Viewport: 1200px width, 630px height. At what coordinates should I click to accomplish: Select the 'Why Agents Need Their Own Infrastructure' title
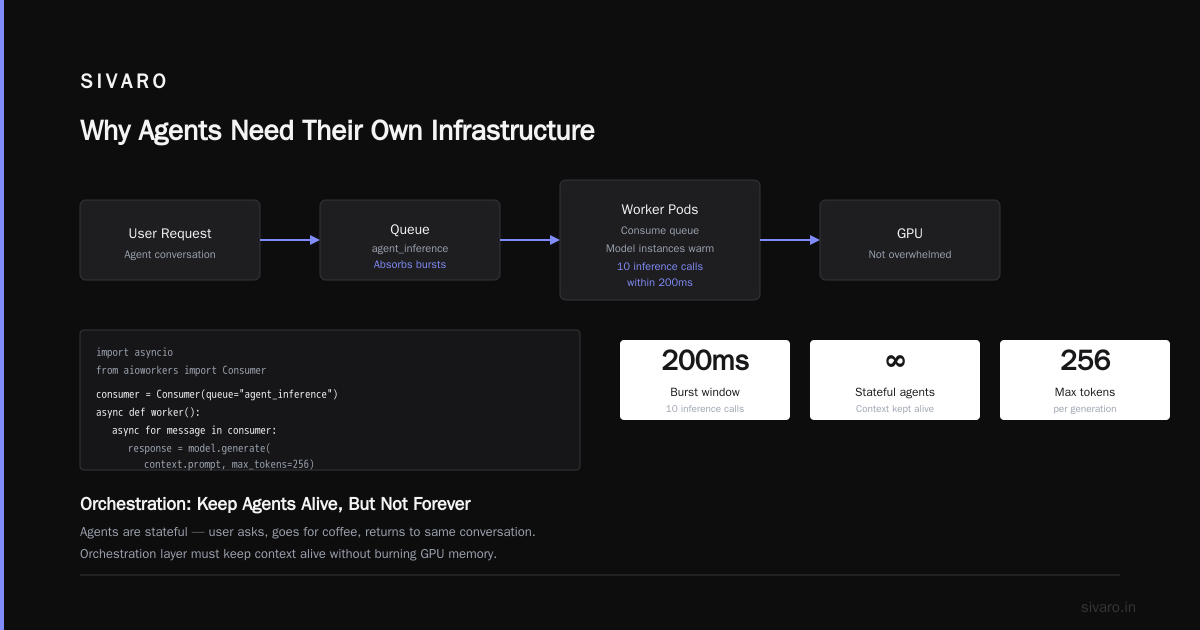(337, 131)
